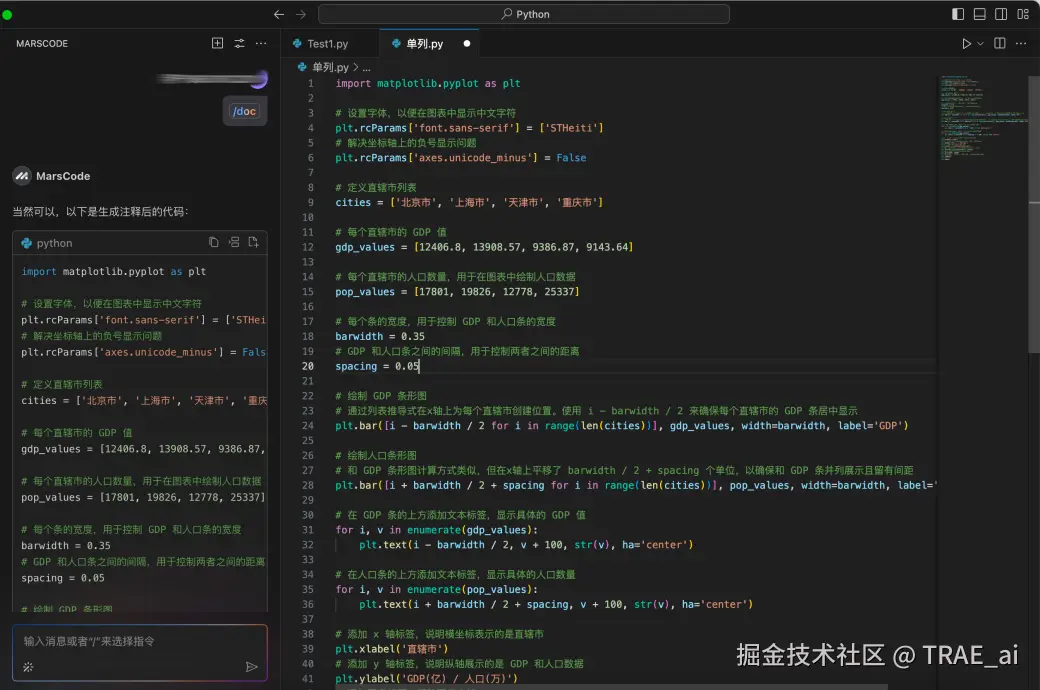This screenshot has width=1040, height=690.
Task: Click python language icon in code block
Action: (x=27, y=243)
